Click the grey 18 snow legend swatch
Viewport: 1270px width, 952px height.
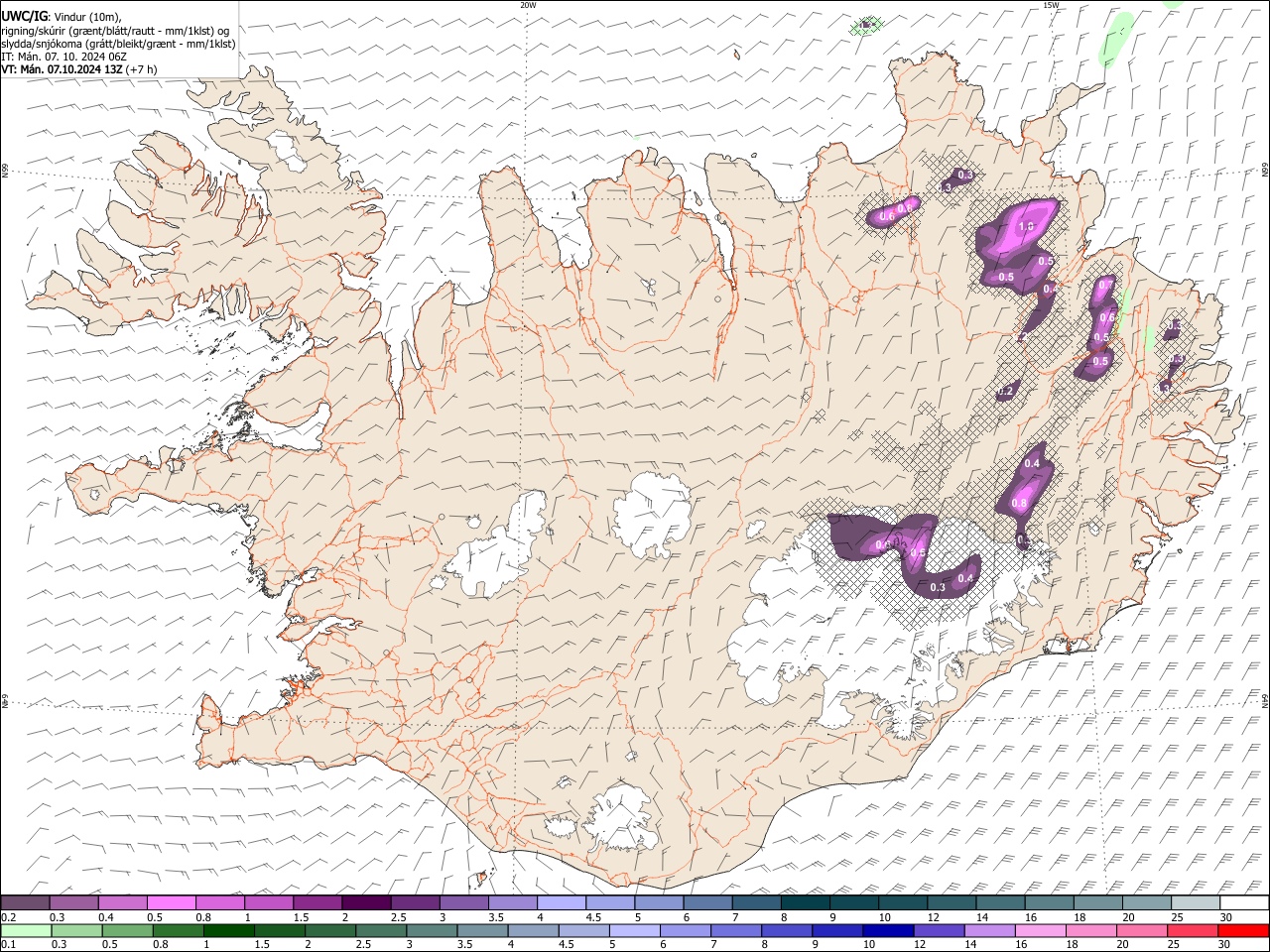(1098, 903)
